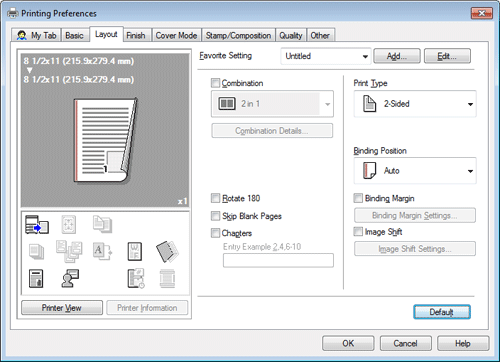This screenshot has height=362, width=500.
Task: Open the Quality tab
Action: pyautogui.click(x=291, y=35)
